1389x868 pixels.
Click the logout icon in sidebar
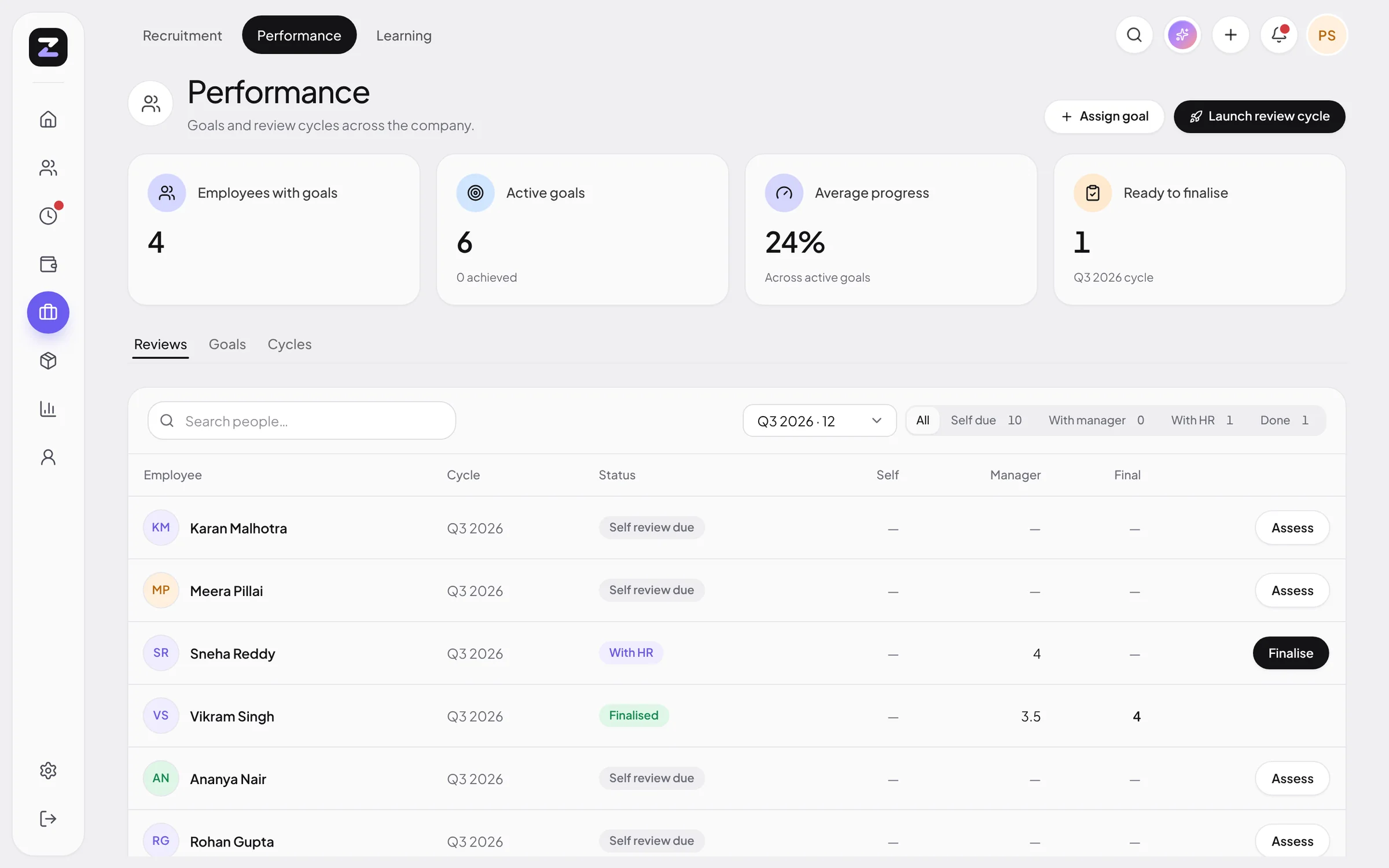click(48, 819)
